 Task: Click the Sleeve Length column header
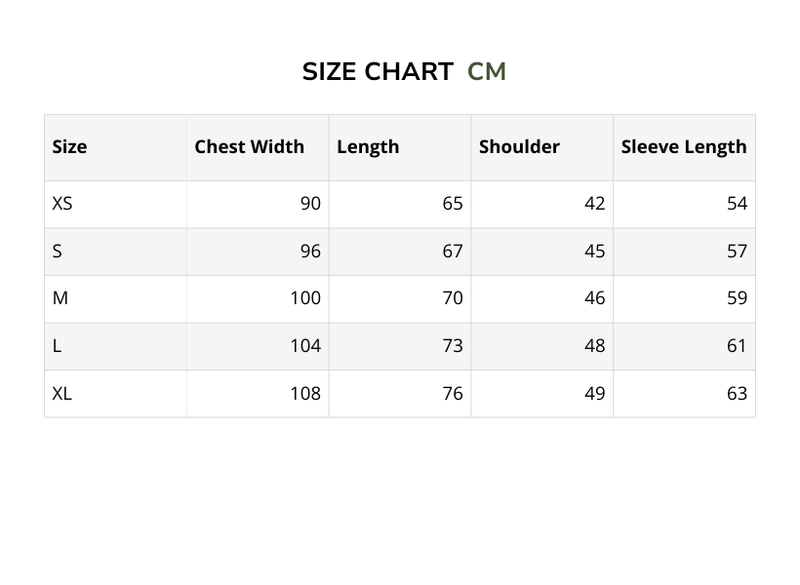pyautogui.click(x=684, y=147)
